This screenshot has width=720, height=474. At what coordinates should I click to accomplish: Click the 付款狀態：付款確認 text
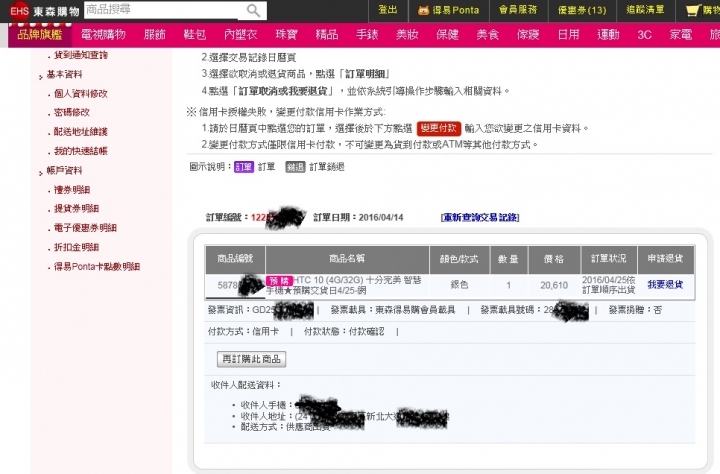[x=343, y=332]
